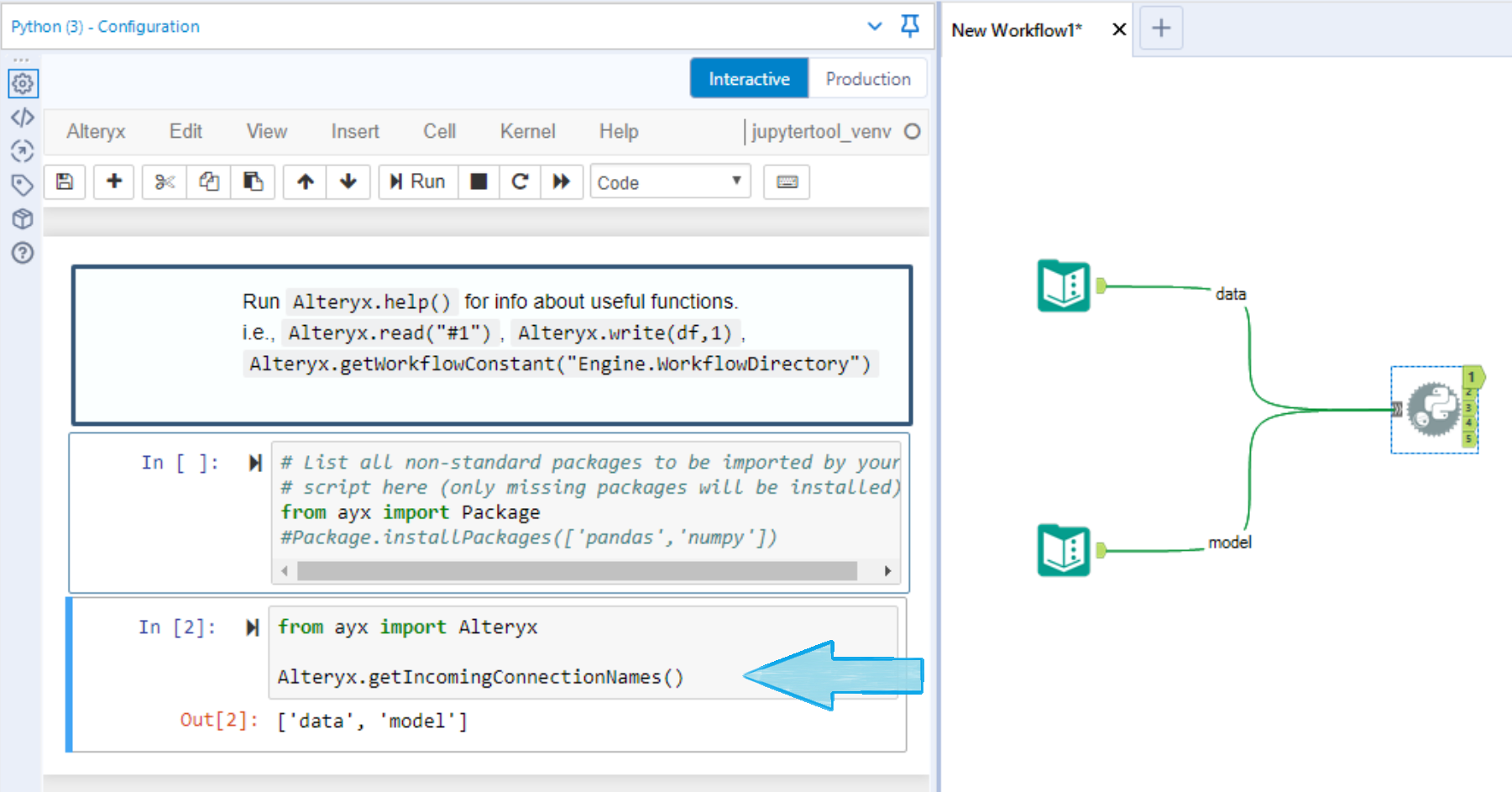Viewport: 1512px width, 792px height.
Task: Click the 'model' connection label
Action: coord(1230,543)
